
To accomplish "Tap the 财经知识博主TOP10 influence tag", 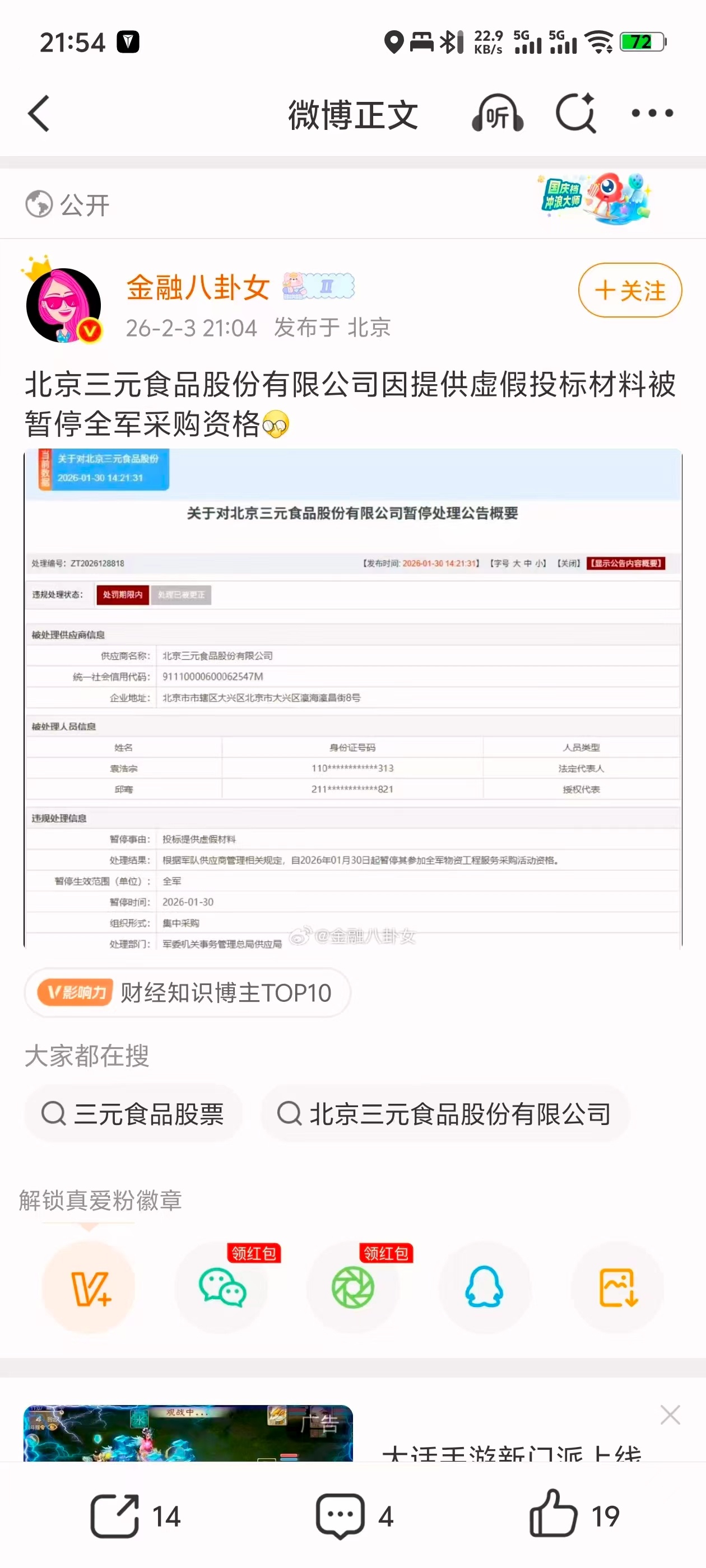I will pos(188,993).
